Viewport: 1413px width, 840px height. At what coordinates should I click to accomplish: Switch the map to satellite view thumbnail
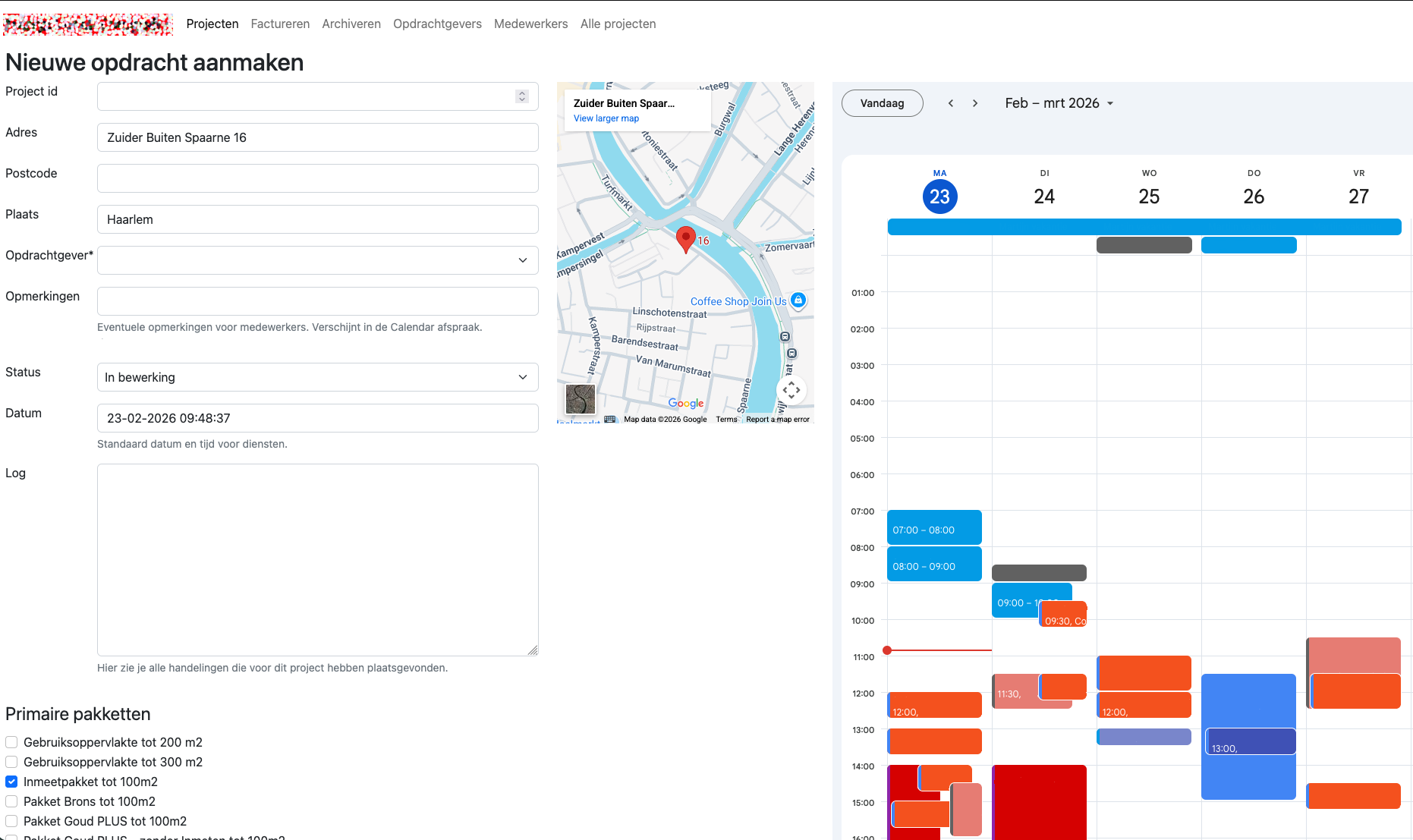coord(581,398)
